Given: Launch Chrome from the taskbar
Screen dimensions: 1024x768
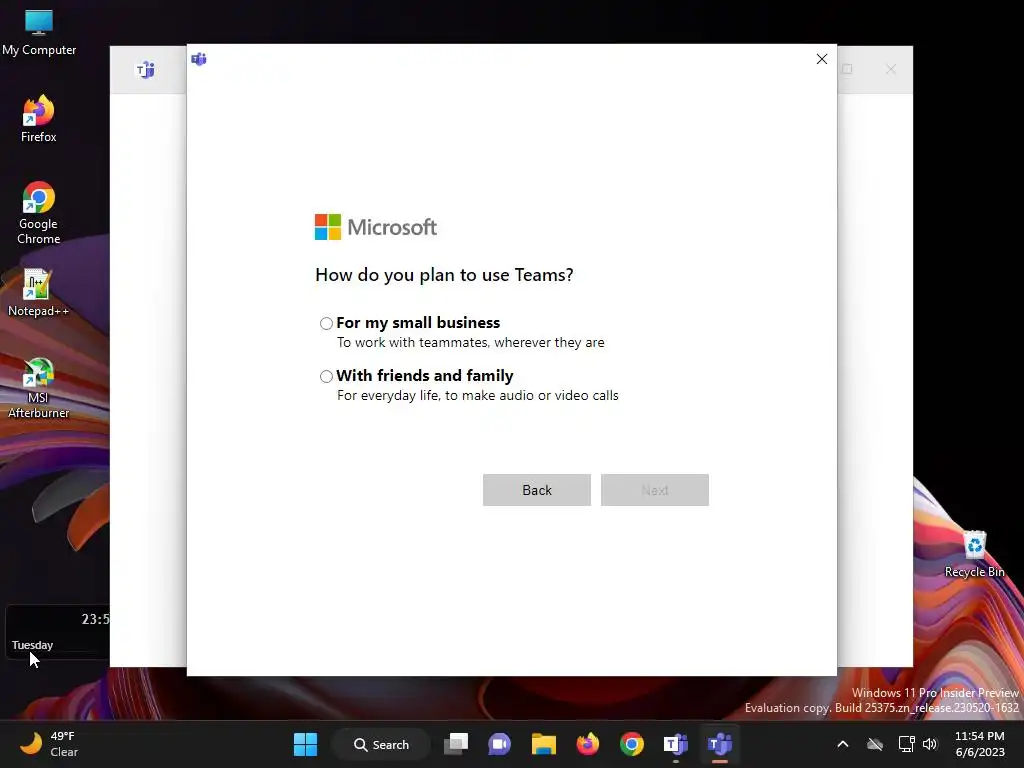Looking at the screenshot, I should 632,744.
